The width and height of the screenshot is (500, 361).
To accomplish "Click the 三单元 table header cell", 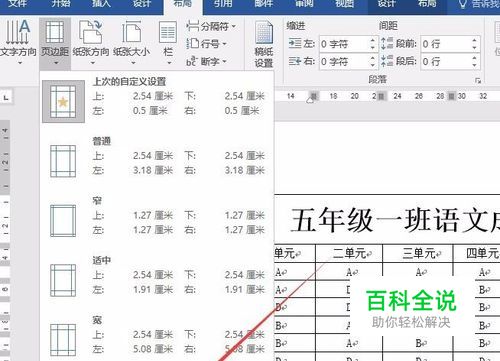I will coord(418,254).
